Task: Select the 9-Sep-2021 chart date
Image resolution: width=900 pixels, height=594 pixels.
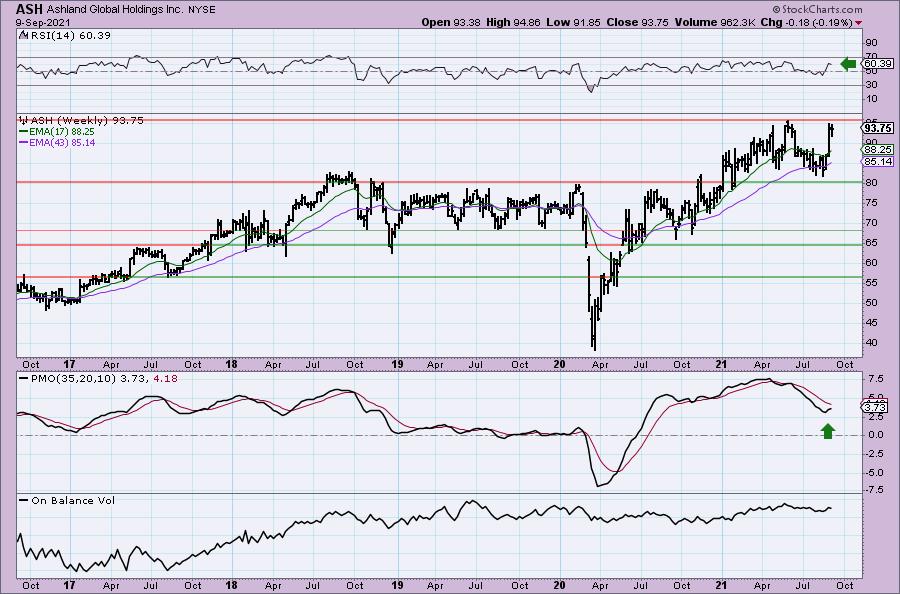Action: pyautogui.click(x=43, y=22)
